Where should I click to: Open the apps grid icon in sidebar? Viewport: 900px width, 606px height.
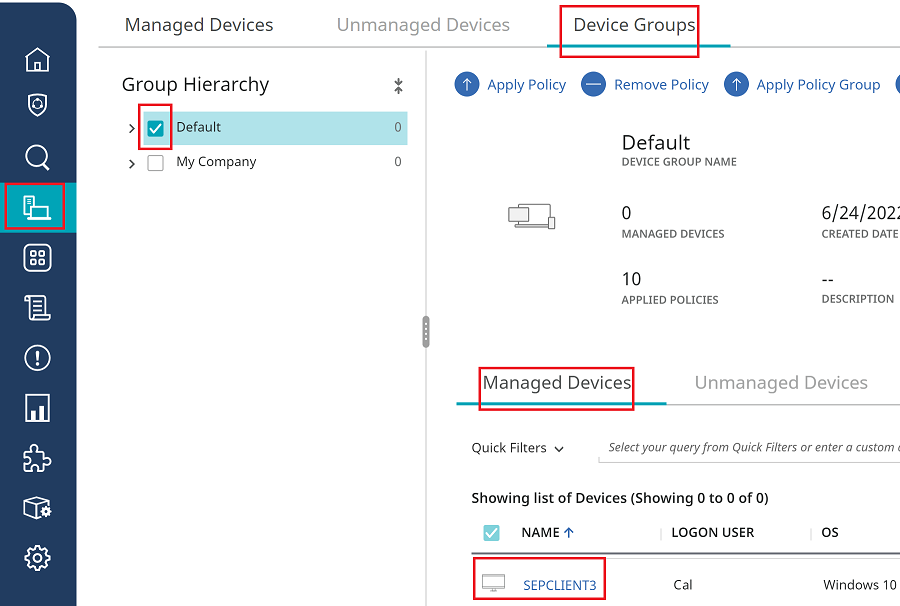click(37, 257)
